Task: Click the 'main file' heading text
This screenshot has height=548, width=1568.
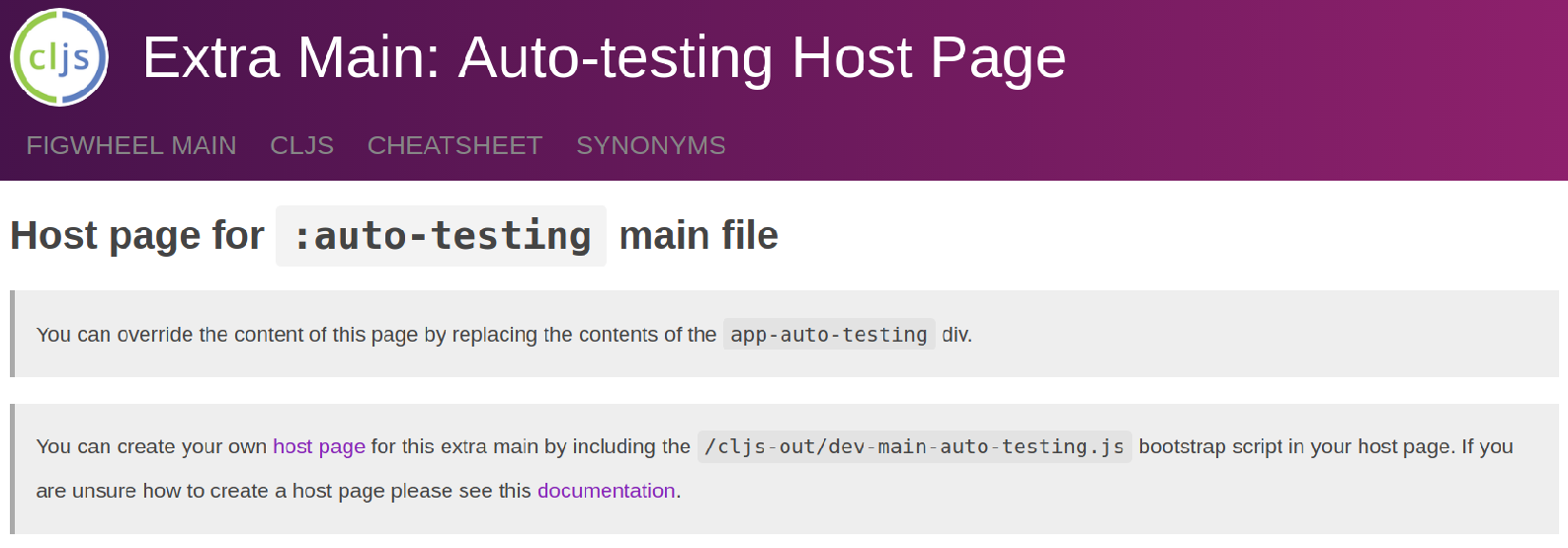Action: coord(699,236)
